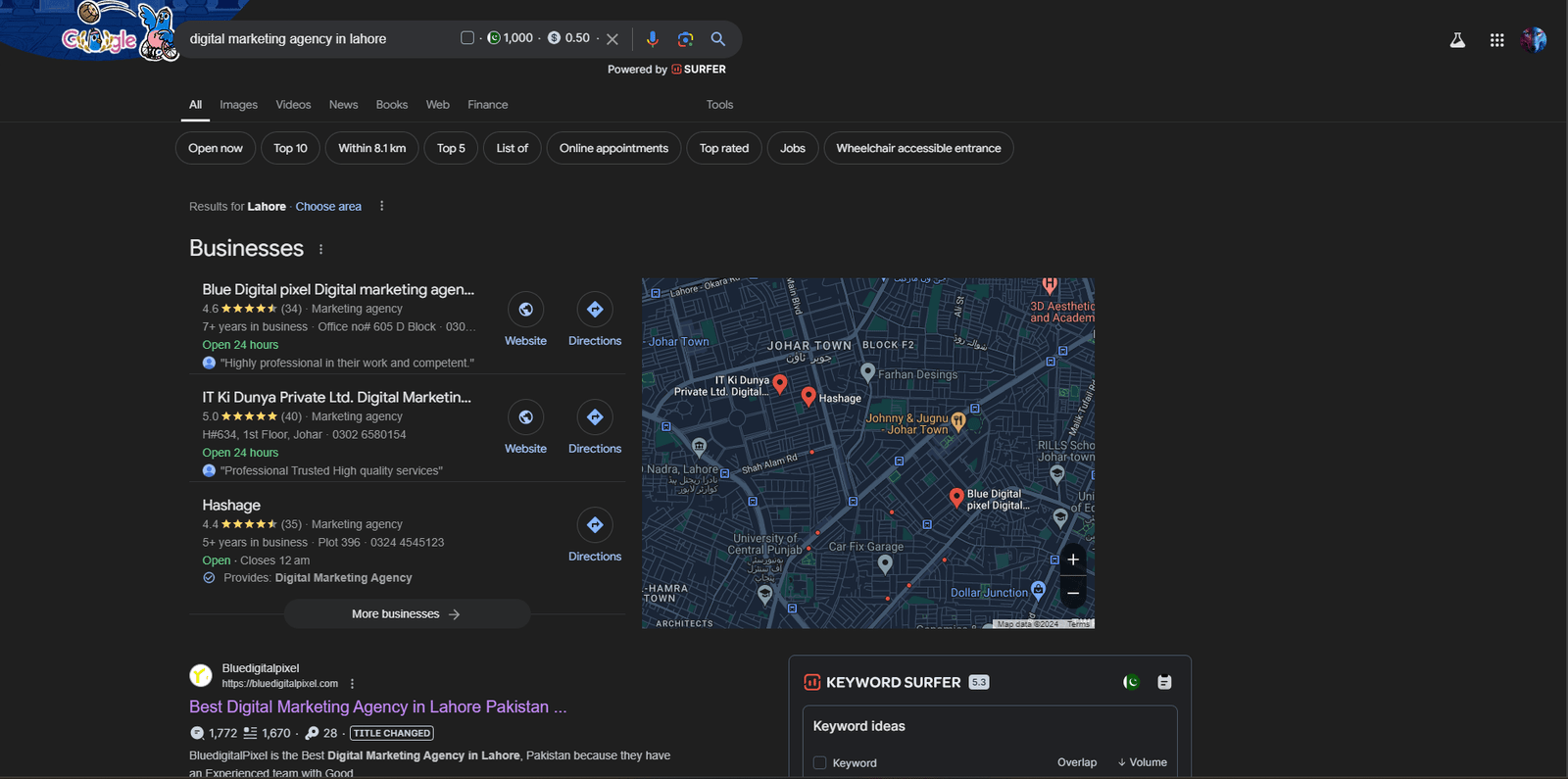Switch to the Videos tab
Screen dimensions: 1568x779
293,105
